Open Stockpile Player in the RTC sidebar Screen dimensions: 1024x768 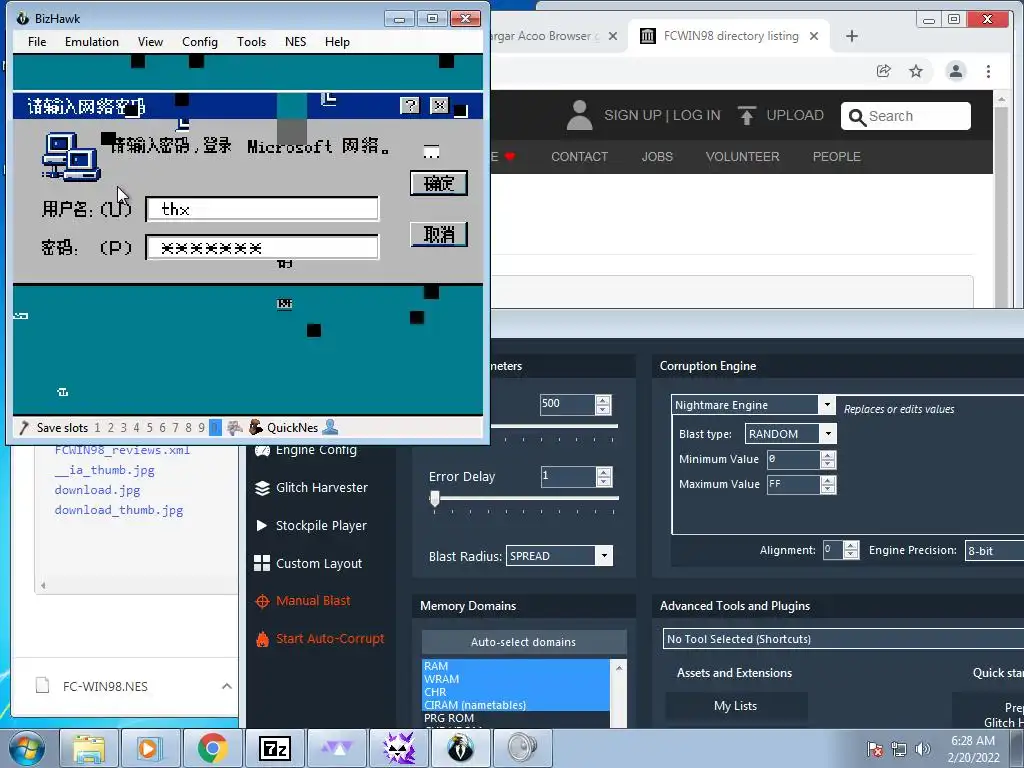click(x=311, y=526)
